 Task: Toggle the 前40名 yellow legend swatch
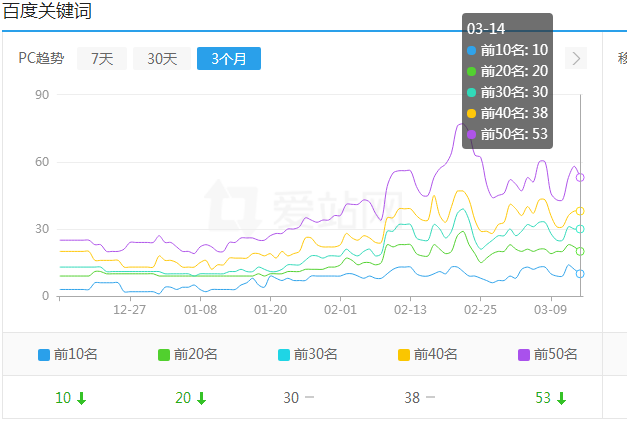pyautogui.click(x=404, y=354)
